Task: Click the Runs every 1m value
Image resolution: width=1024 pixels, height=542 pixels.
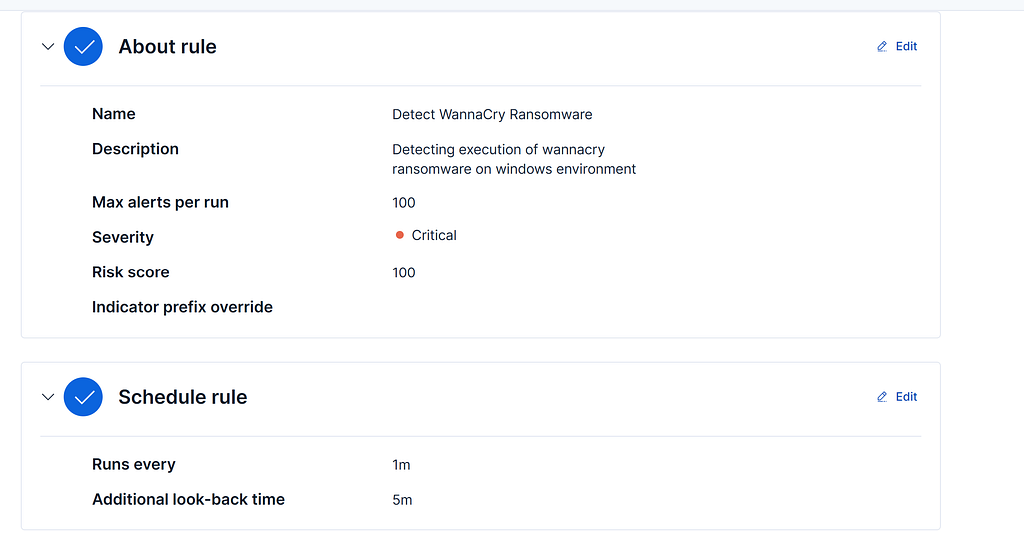Action: click(x=401, y=465)
